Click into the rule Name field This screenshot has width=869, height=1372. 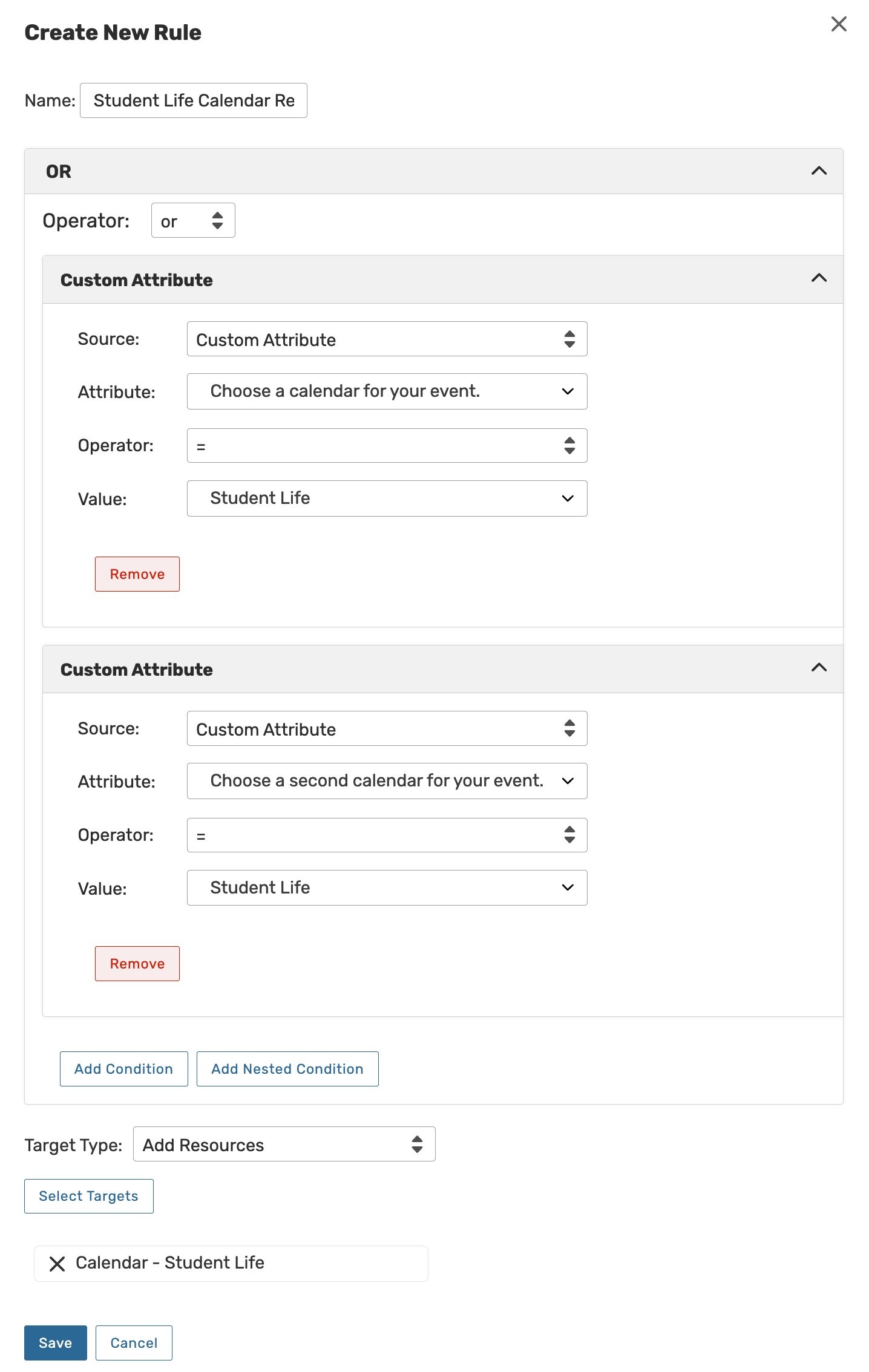point(194,100)
